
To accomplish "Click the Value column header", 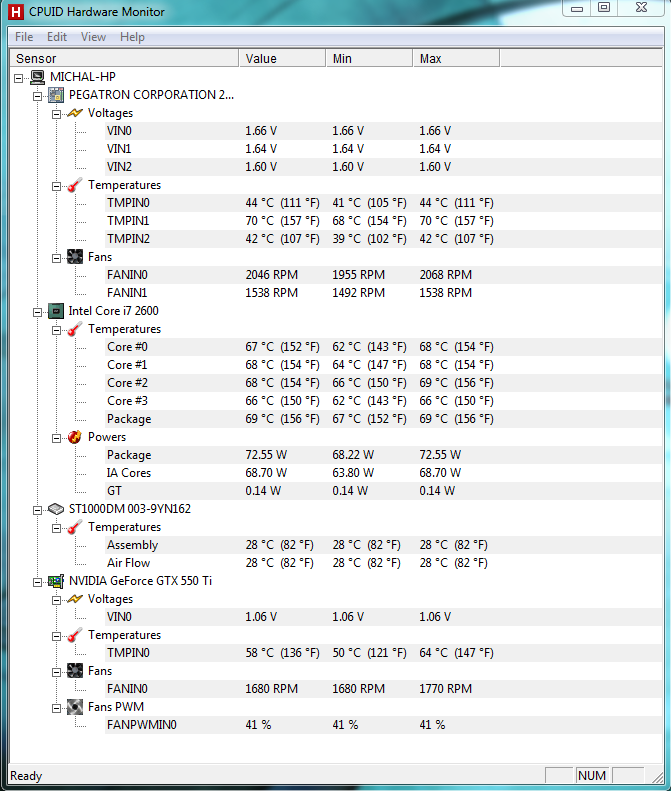I will pos(282,59).
